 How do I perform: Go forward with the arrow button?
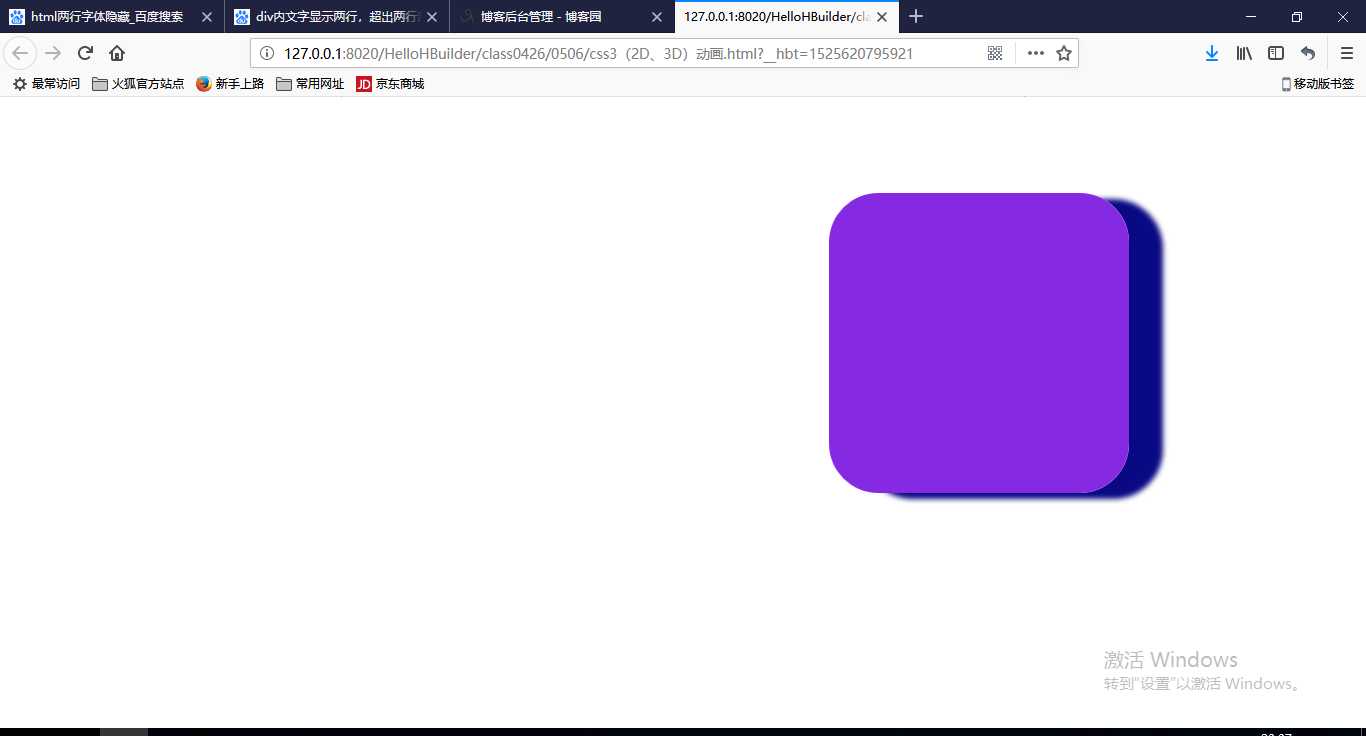point(54,53)
